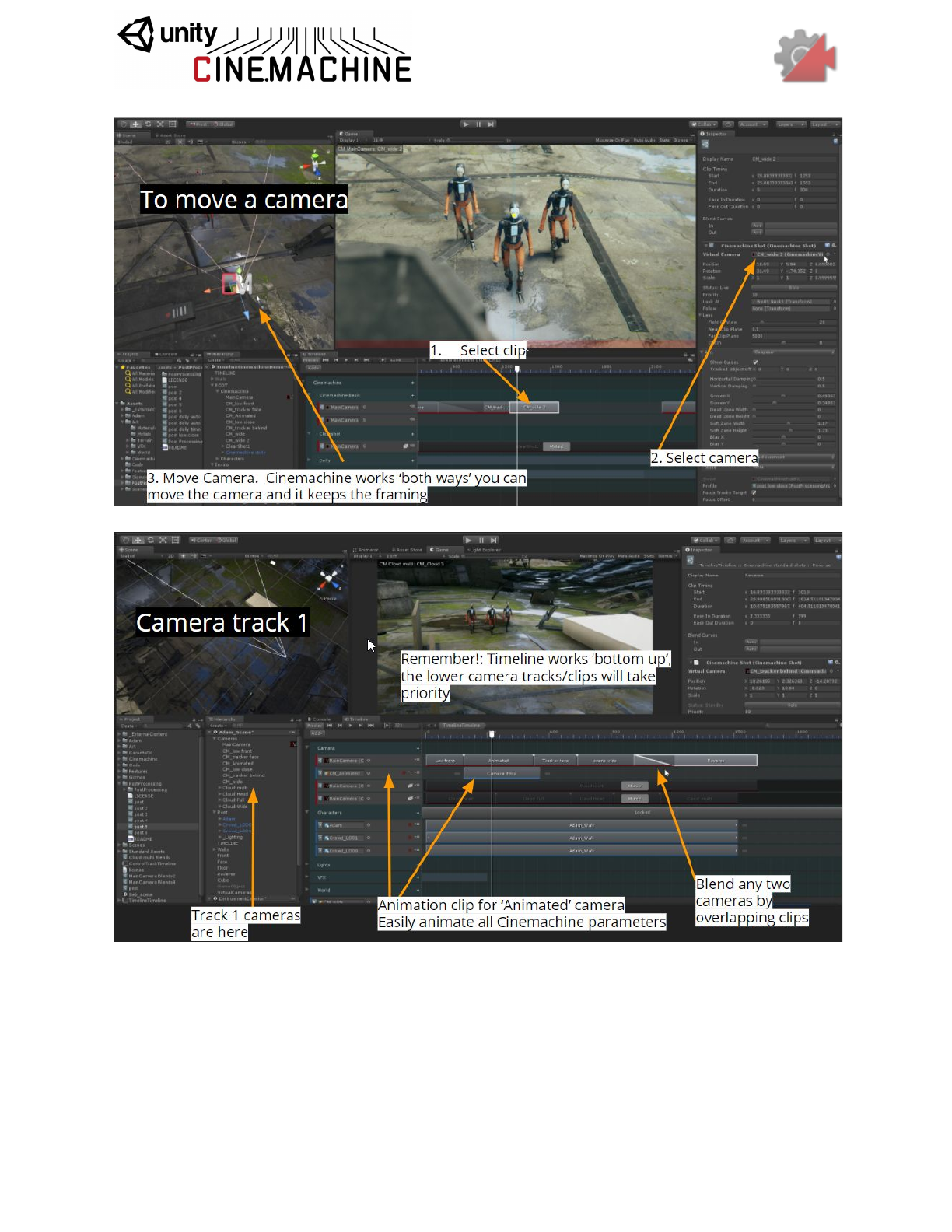Switch to the Light Explorer tab in the lower screenshot
Image resolution: width=952 pixels, height=1232 pixels.
[485, 550]
